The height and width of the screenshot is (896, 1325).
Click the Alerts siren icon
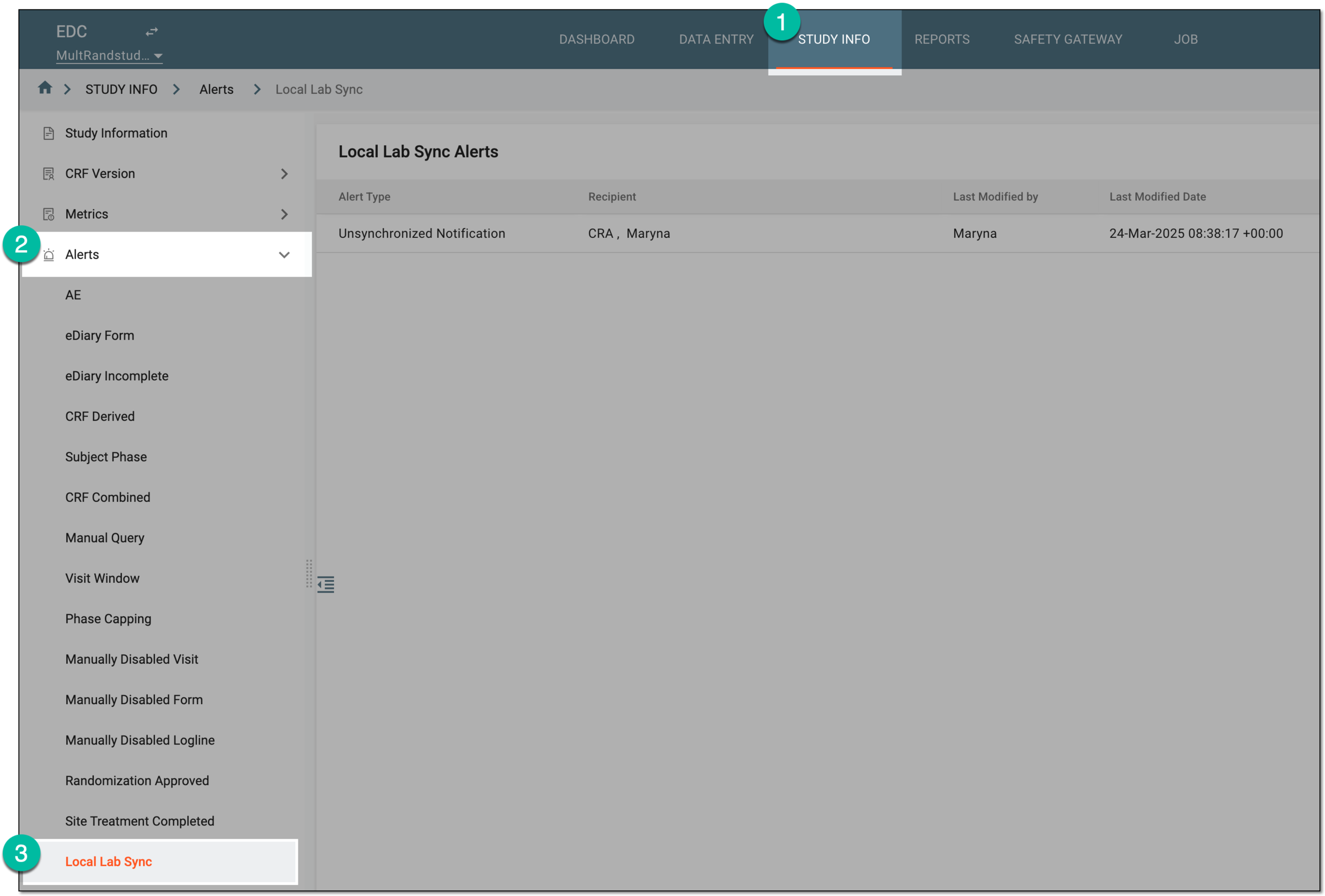(x=49, y=255)
